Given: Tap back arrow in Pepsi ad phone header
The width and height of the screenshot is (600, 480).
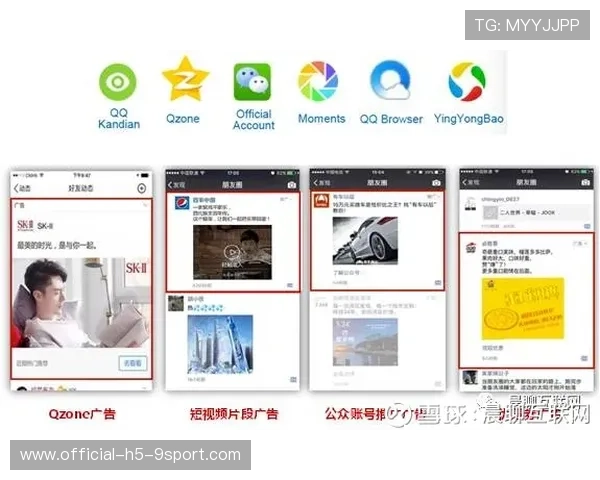Looking at the screenshot, I should [170, 185].
